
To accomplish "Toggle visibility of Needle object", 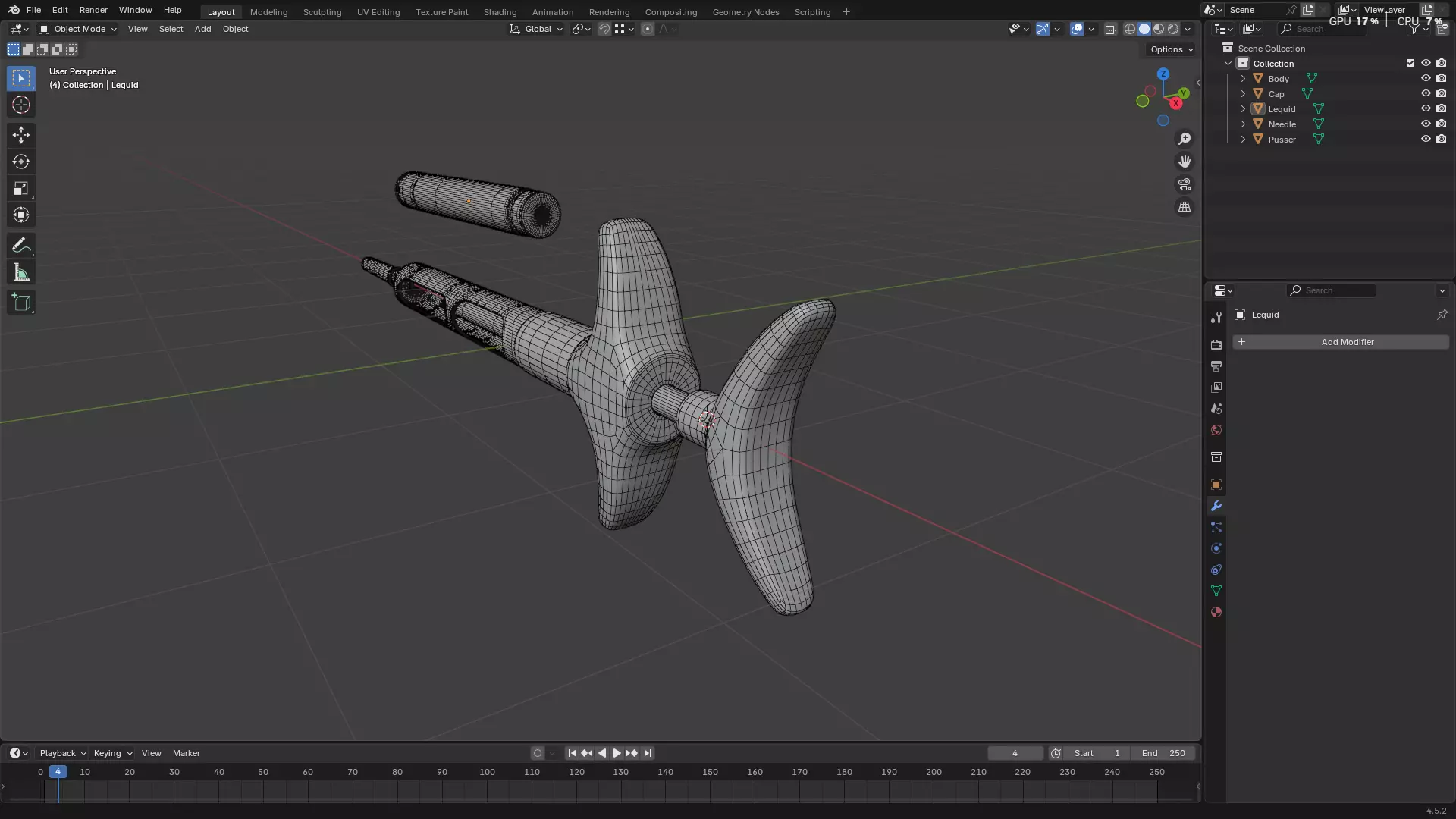I will pos(1426,124).
